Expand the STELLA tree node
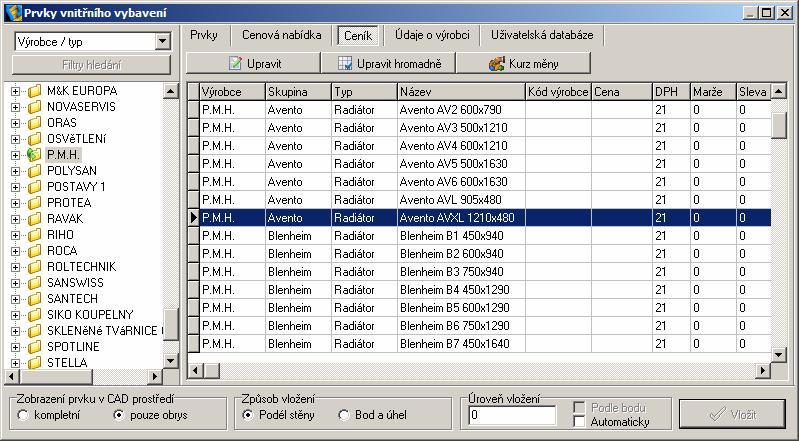The height and width of the screenshot is (441, 799). 15,363
